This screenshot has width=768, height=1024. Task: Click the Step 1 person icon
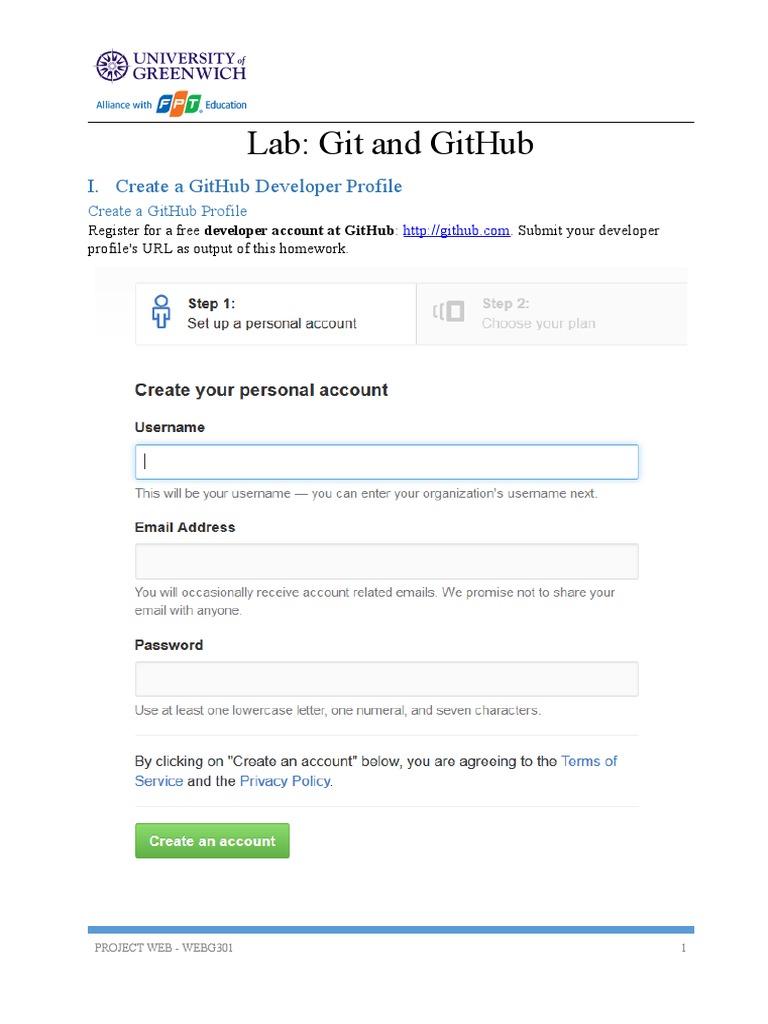pyautogui.click(x=161, y=311)
